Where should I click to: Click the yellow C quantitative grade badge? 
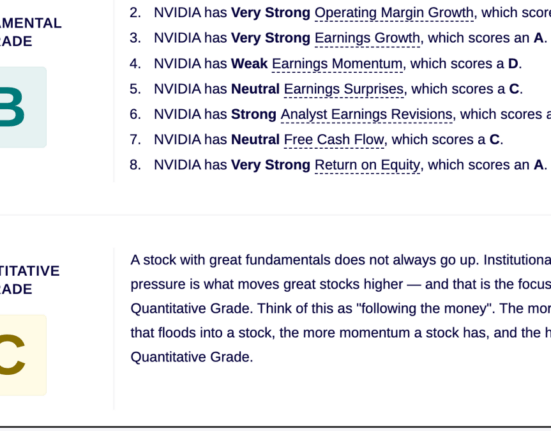(x=23, y=355)
